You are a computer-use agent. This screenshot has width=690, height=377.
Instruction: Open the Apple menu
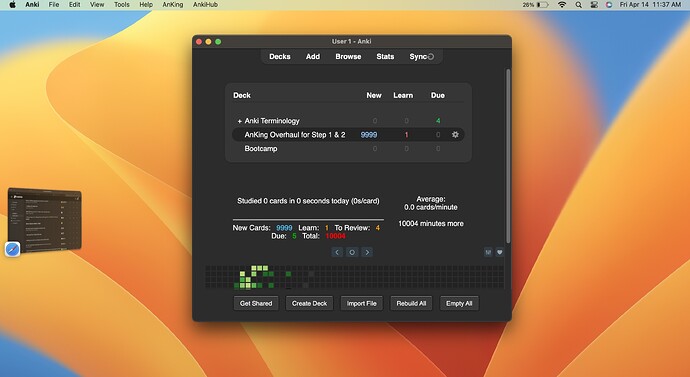13,5
